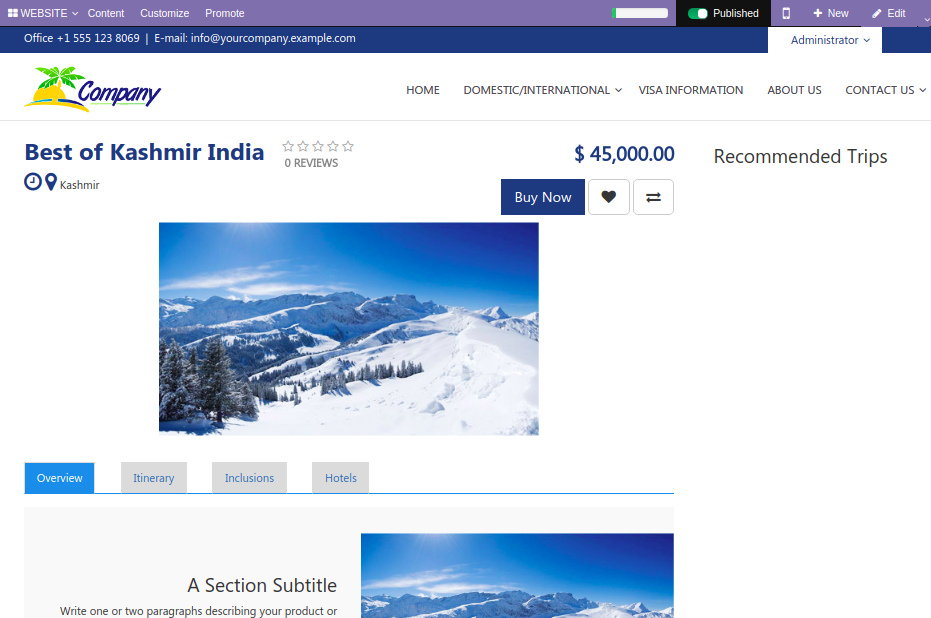
Task: Click the Overview section mountain image
Action: [x=517, y=575]
